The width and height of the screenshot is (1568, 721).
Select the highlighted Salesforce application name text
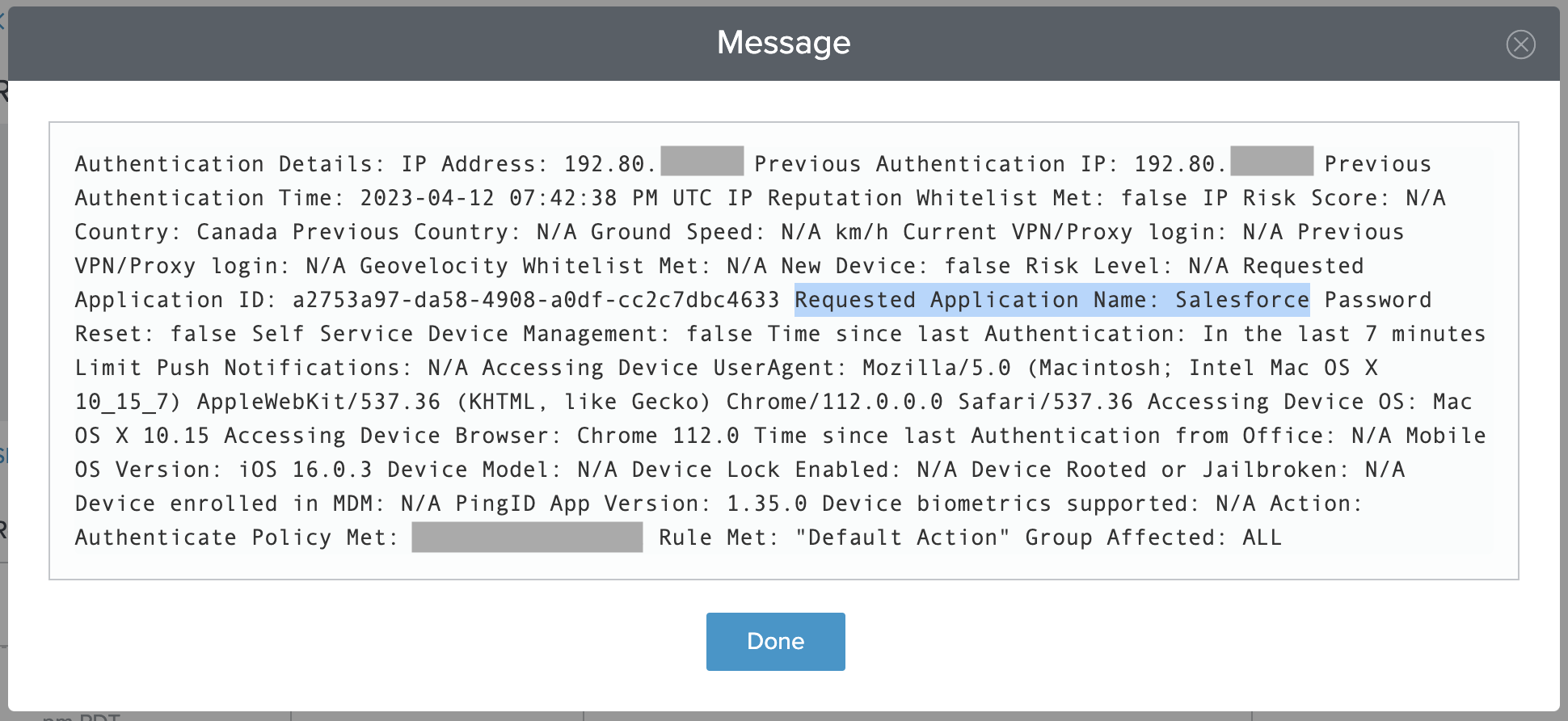(1052, 299)
